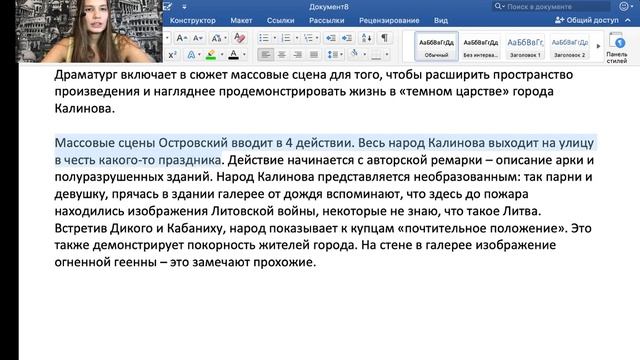Sort text with the A-Z arrow icon
This screenshot has height=360, width=640.
click(367, 38)
